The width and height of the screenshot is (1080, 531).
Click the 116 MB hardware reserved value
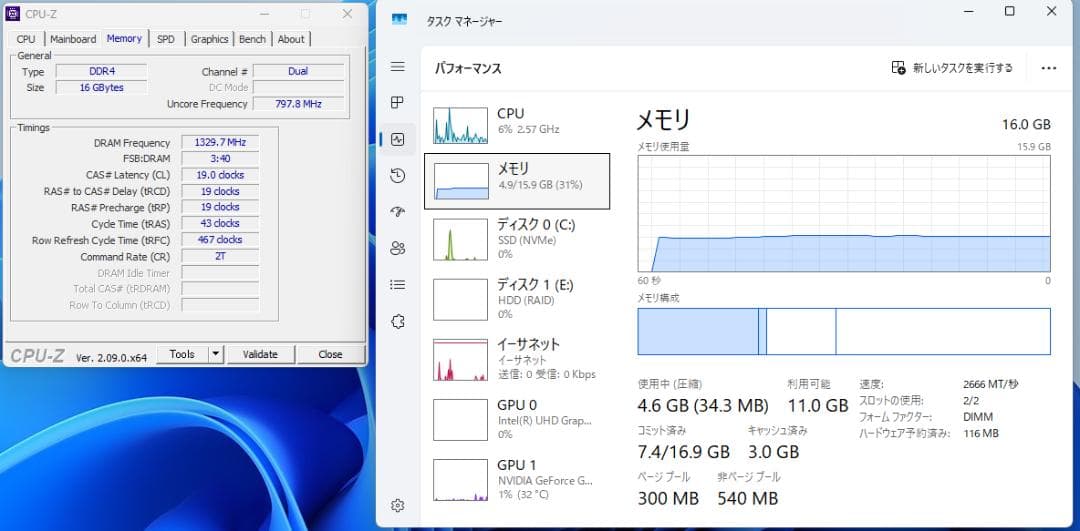(981, 433)
